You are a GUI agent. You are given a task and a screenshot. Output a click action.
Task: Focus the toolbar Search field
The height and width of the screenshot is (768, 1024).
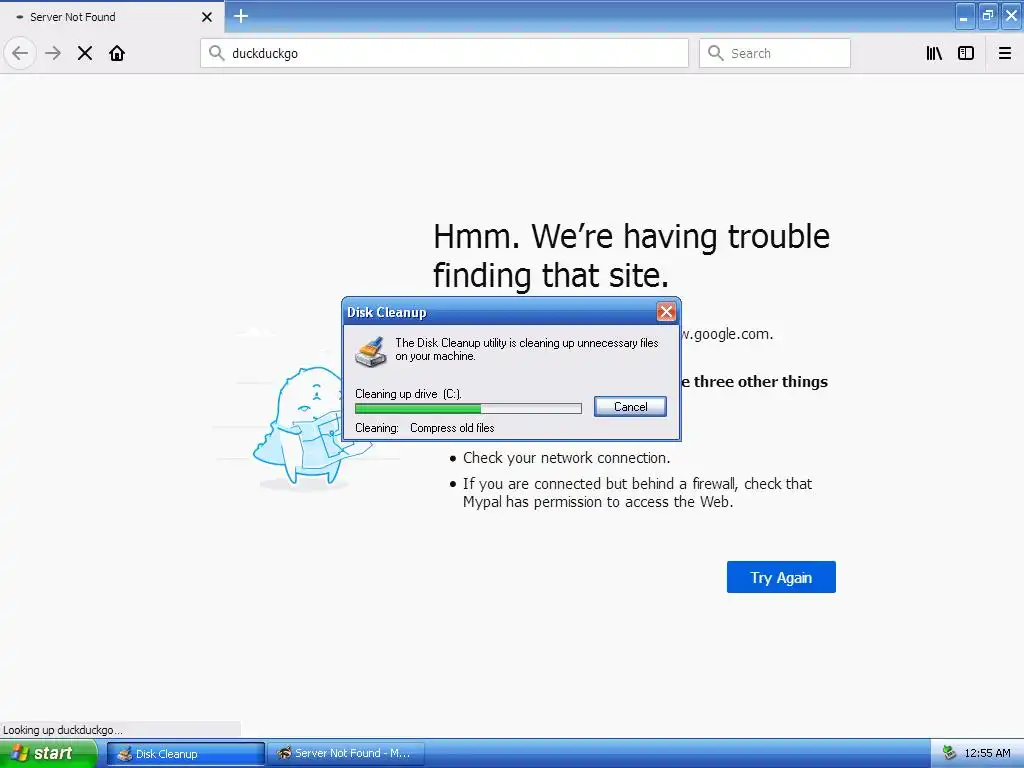pos(775,53)
